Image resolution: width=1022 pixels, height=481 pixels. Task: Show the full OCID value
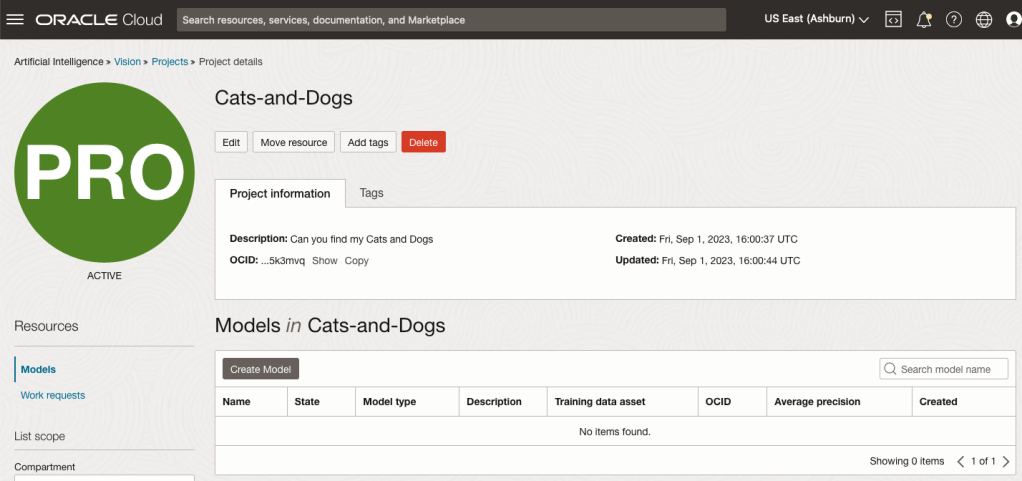(x=324, y=261)
